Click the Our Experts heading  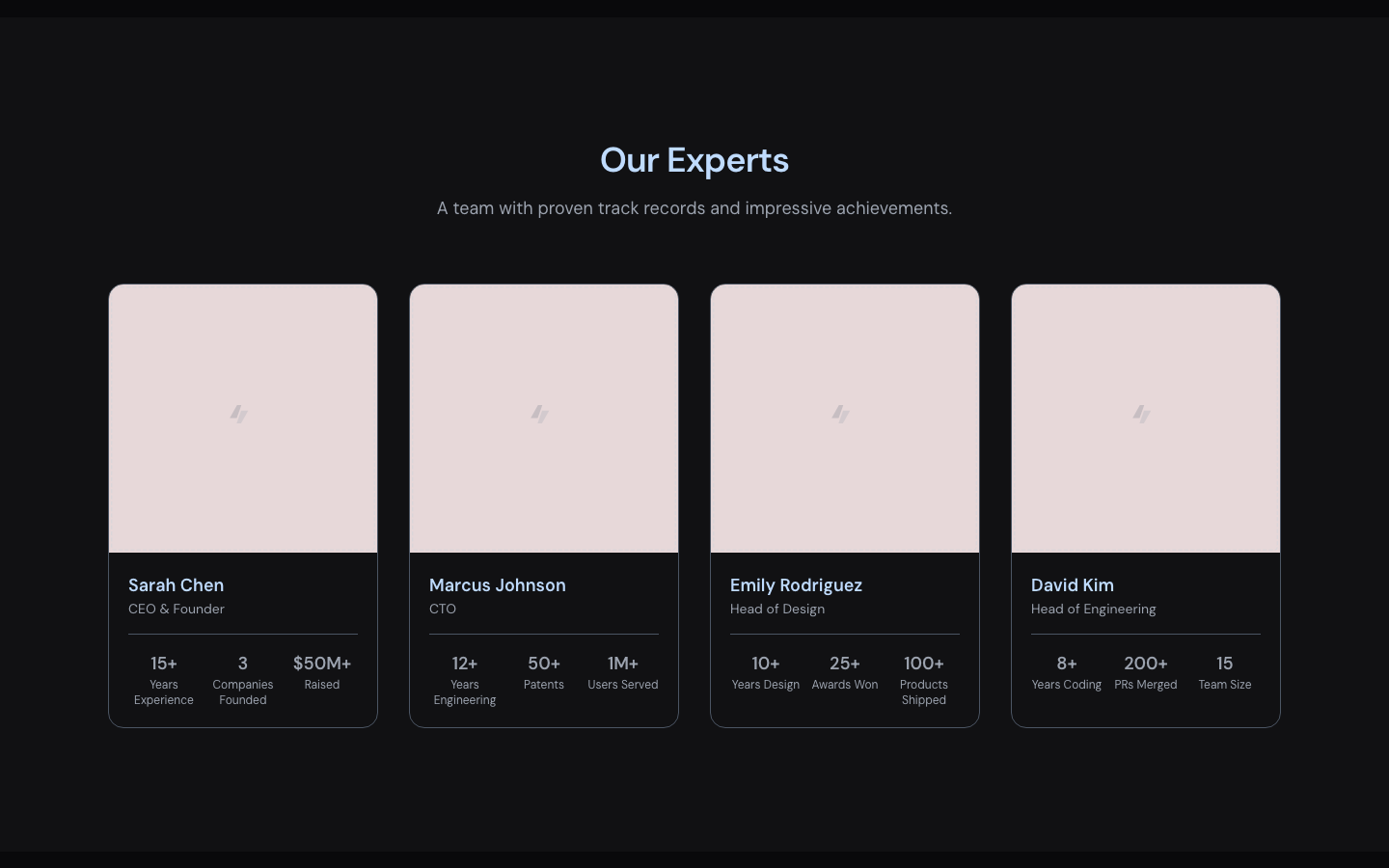694,160
